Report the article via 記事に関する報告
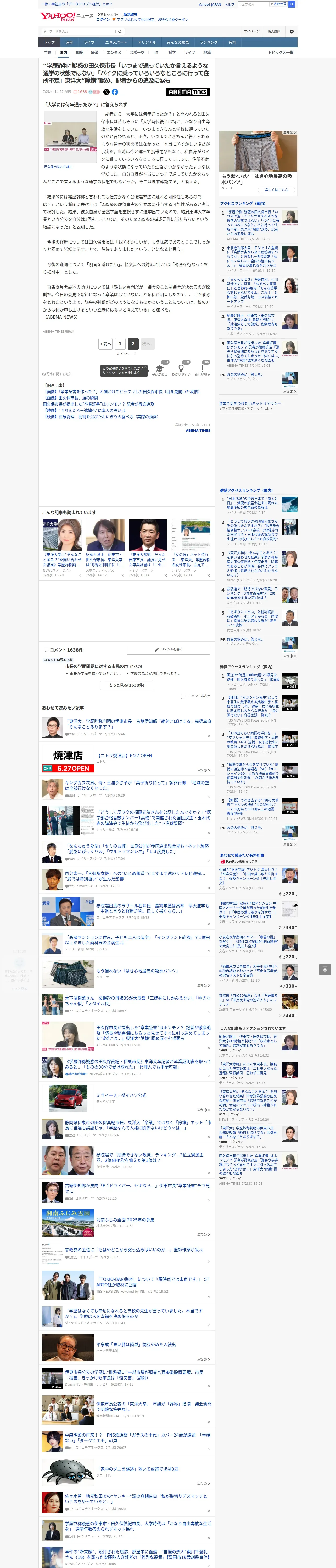Viewport: 336px width, 1568px height. click(x=57, y=374)
